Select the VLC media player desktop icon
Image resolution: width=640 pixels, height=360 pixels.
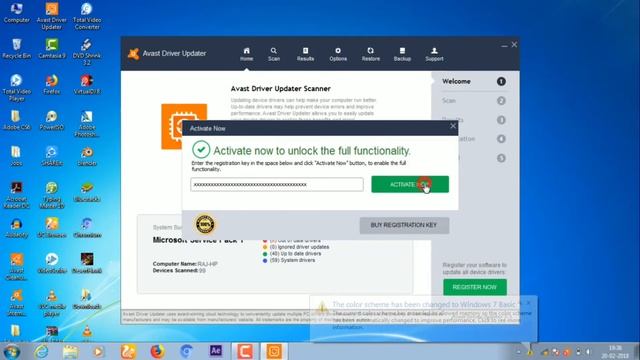51,303
